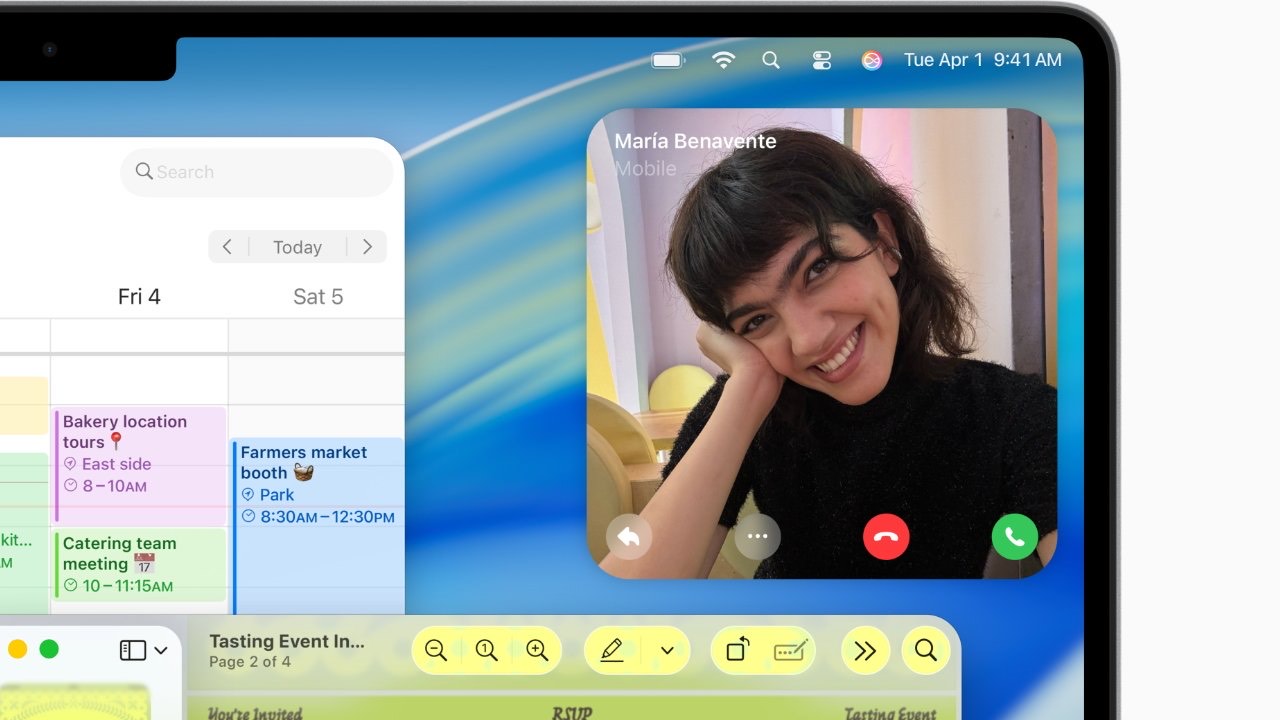Select the markup highlight pen tool
Screen dimensions: 1280x720
612,651
